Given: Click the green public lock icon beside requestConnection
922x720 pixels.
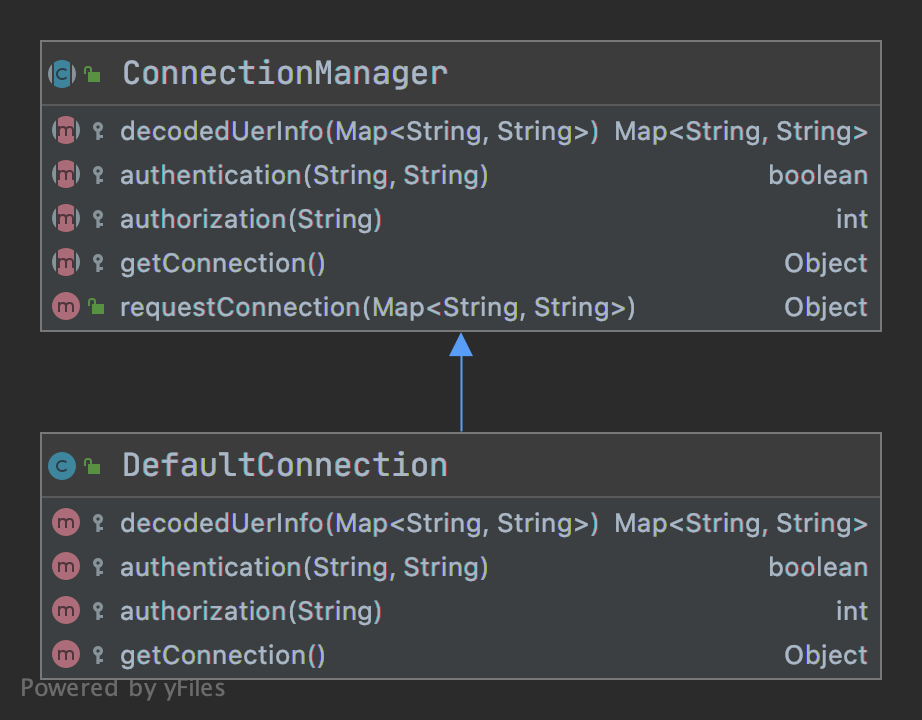Looking at the screenshot, I should (96, 306).
